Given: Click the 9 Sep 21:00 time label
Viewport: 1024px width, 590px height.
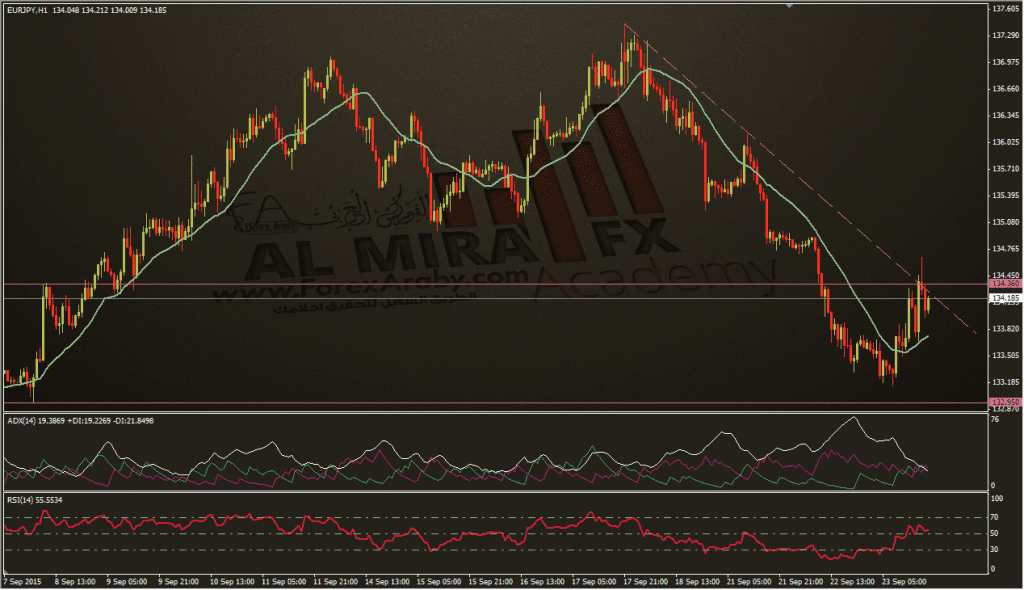Looking at the screenshot, I should pos(178,582).
